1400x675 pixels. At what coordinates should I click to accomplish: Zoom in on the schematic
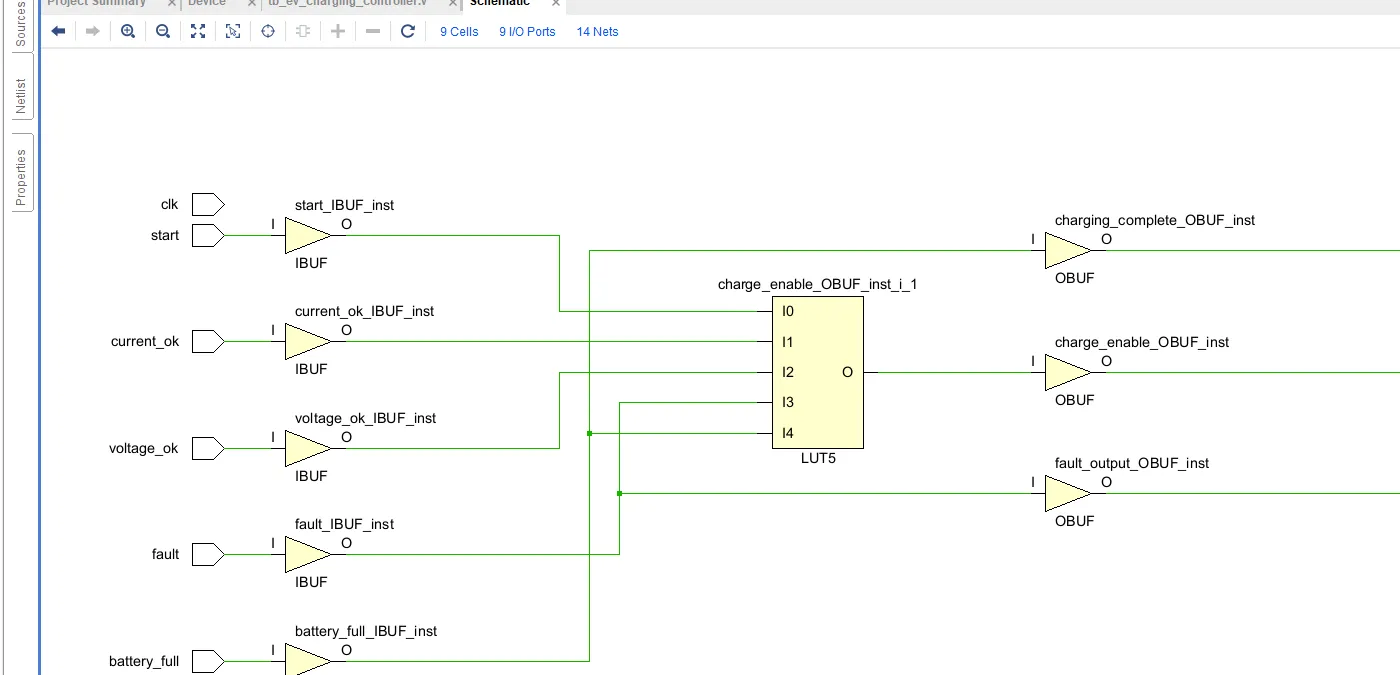coord(128,31)
